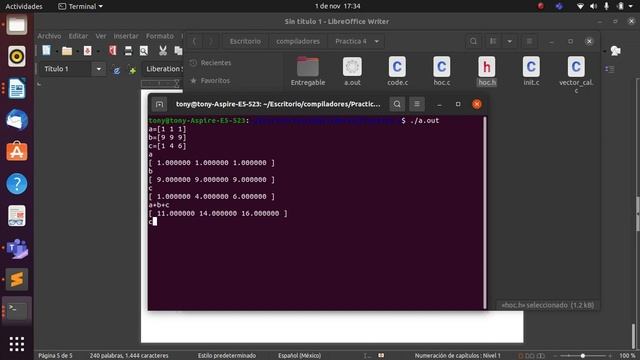Open the Formato menu

pos(160,36)
